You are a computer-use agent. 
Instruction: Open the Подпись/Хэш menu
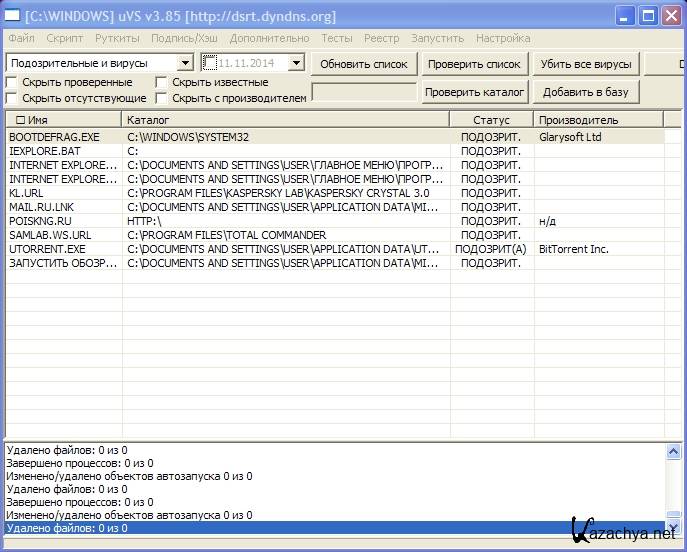[184, 38]
